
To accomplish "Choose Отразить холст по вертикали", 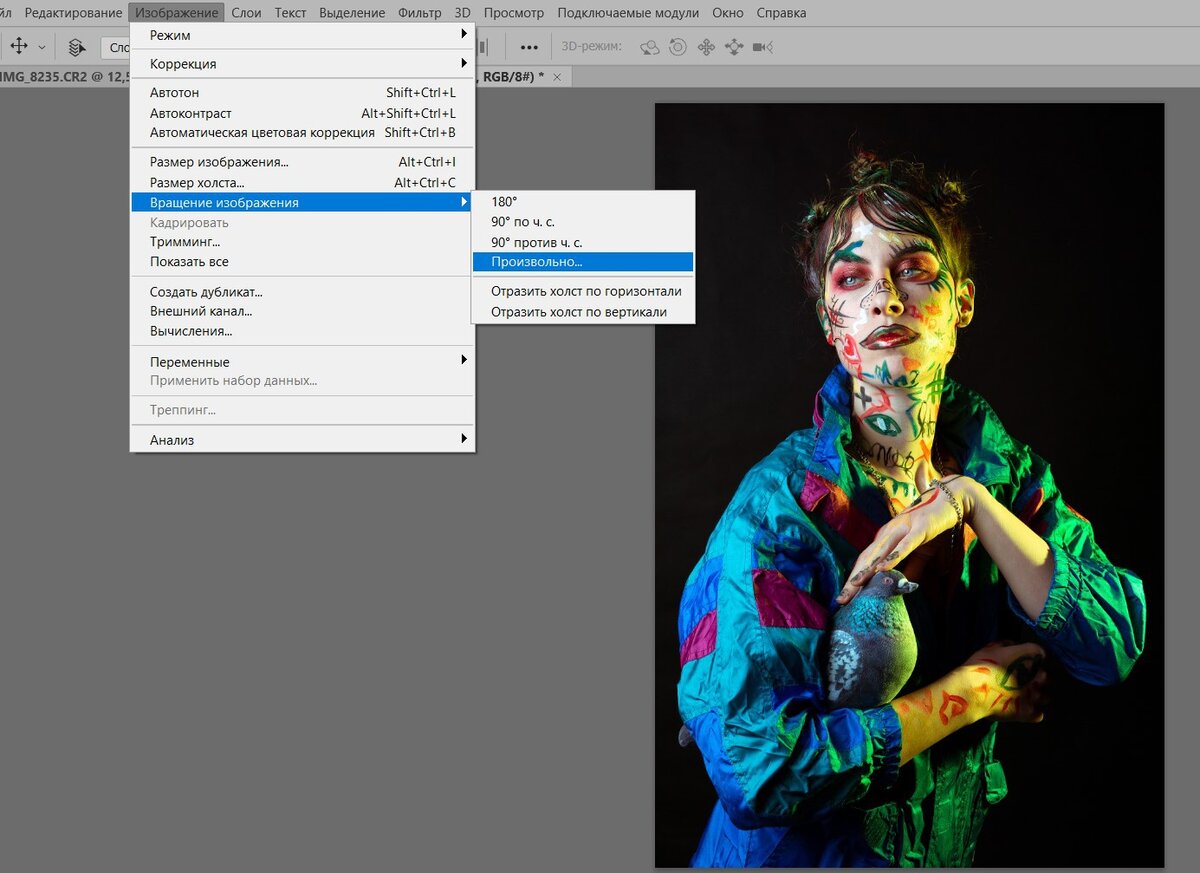I will point(583,312).
